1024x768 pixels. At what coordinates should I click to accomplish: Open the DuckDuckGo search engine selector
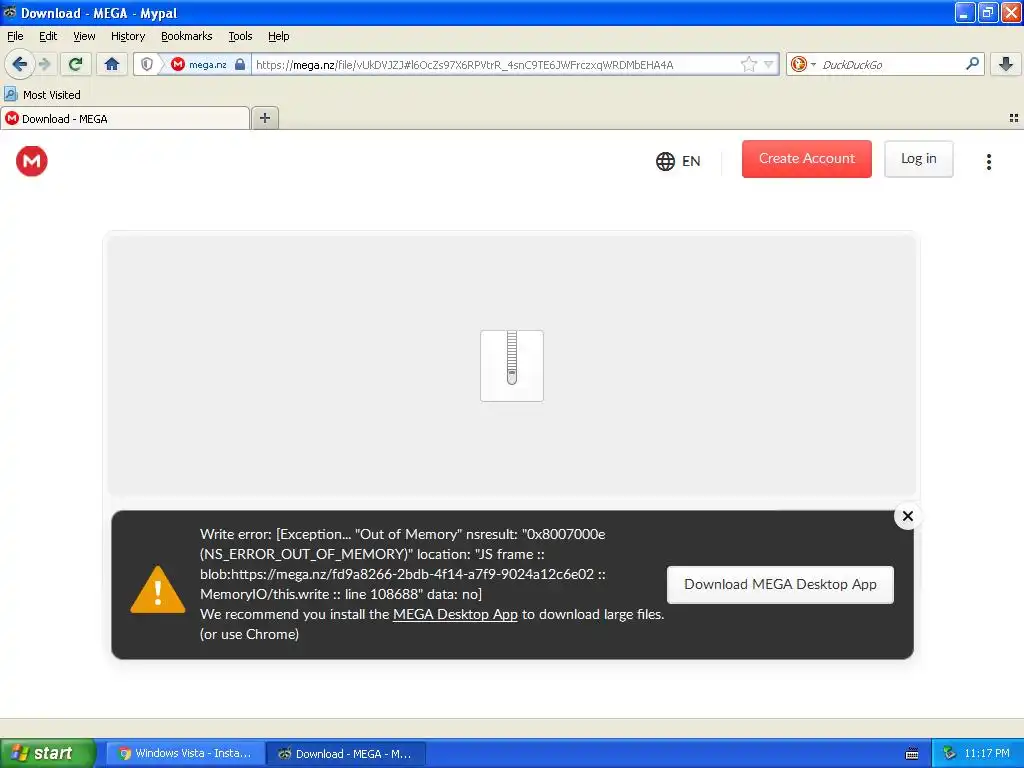[x=803, y=64]
